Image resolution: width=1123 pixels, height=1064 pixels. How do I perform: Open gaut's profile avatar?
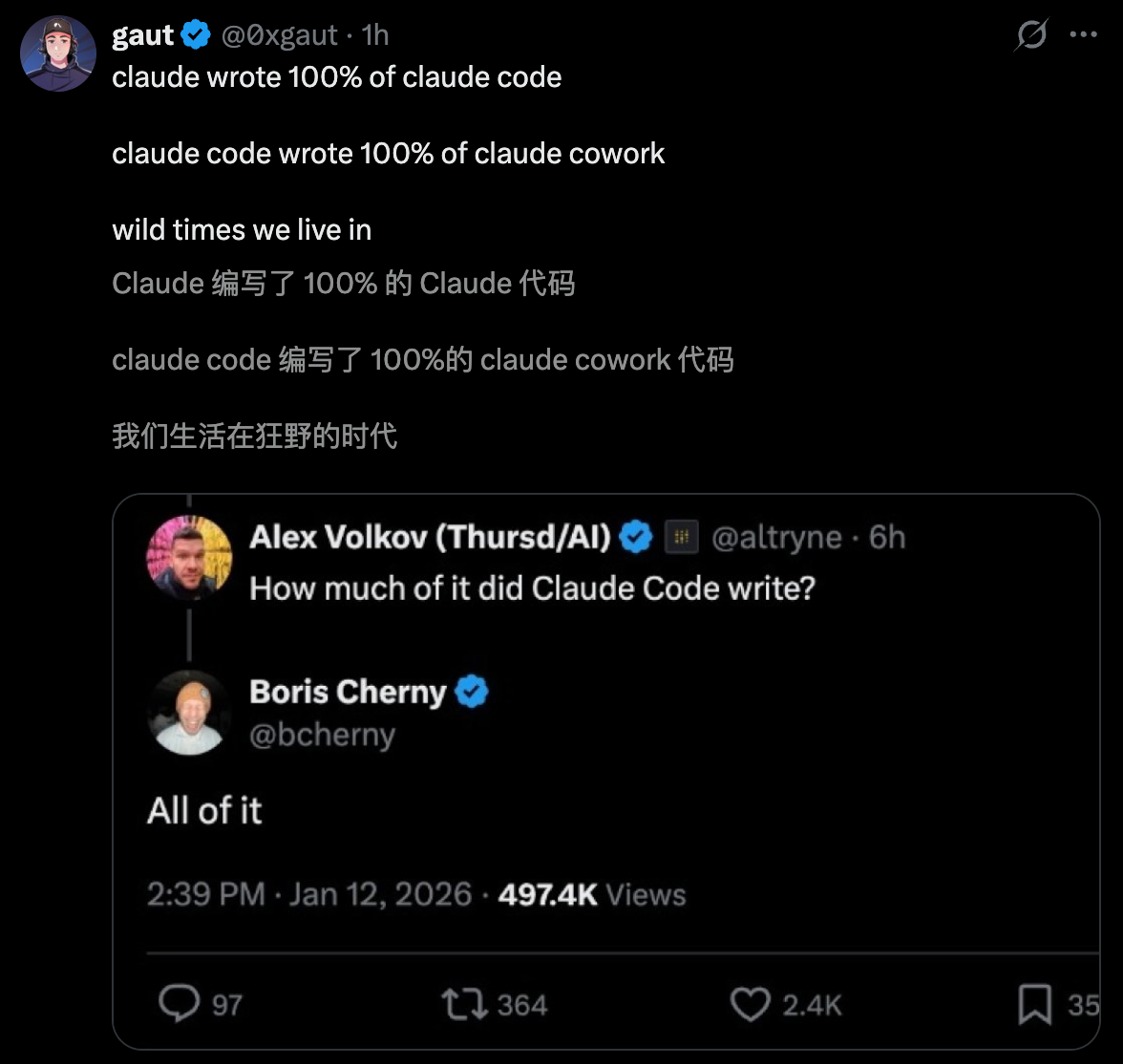pyautogui.click(x=58, y=53)
